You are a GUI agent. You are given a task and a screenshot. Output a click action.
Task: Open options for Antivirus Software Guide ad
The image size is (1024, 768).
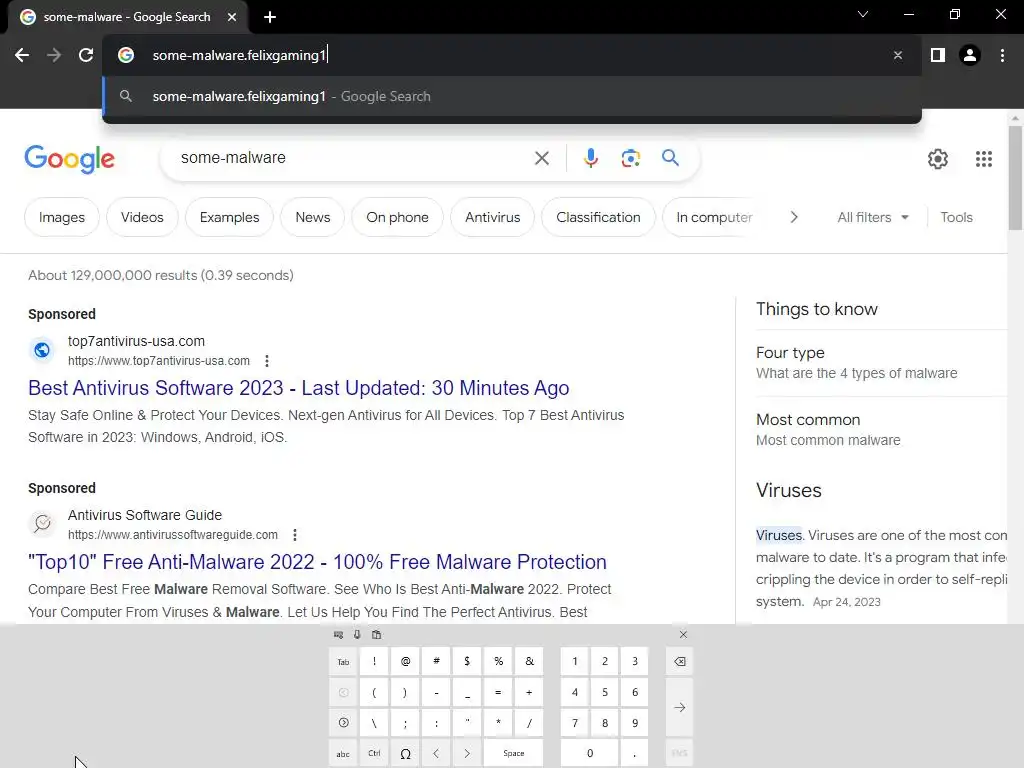(x=295, y=535)
